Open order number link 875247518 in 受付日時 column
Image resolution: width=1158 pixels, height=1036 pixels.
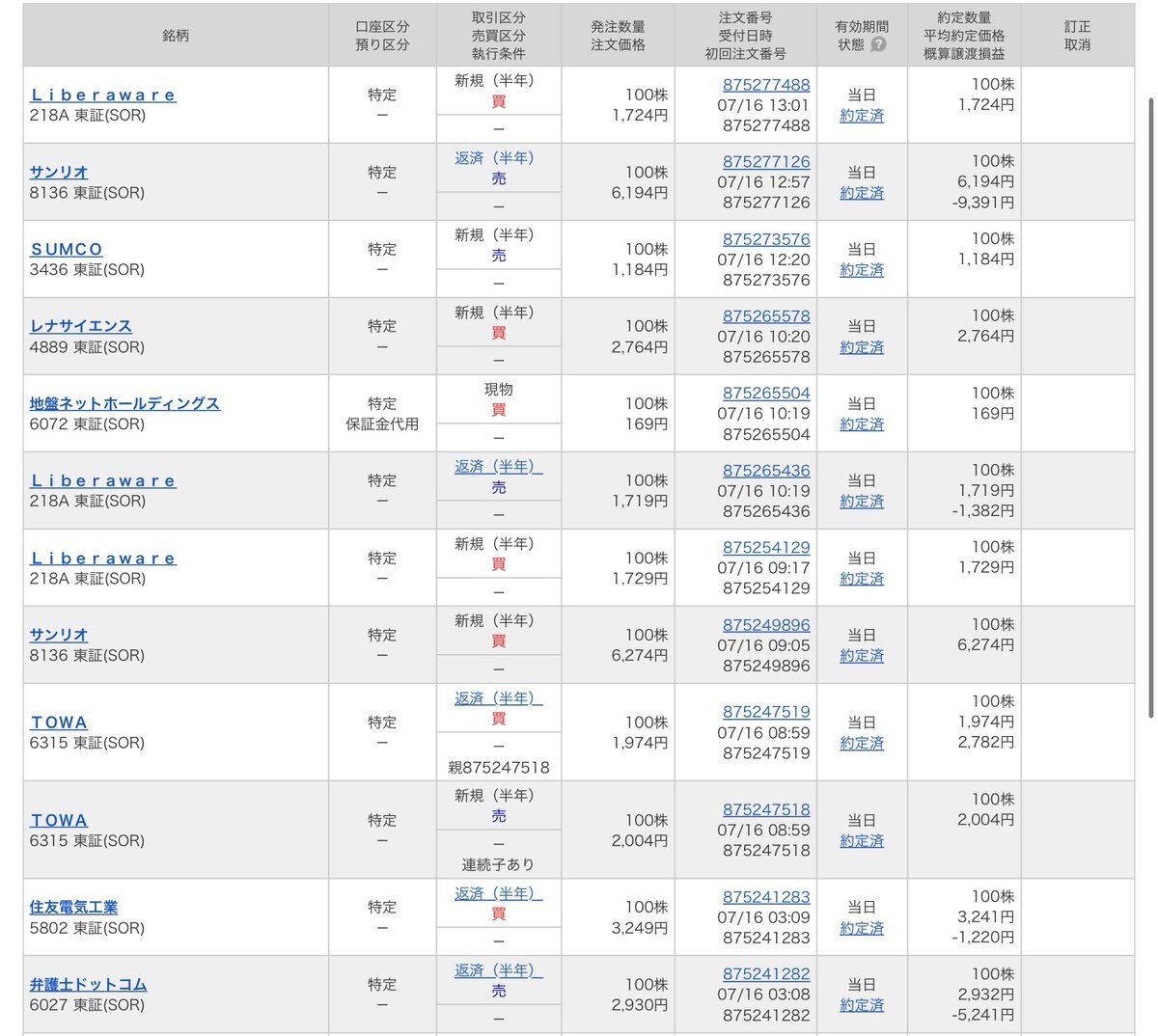(x=766, y=810)
